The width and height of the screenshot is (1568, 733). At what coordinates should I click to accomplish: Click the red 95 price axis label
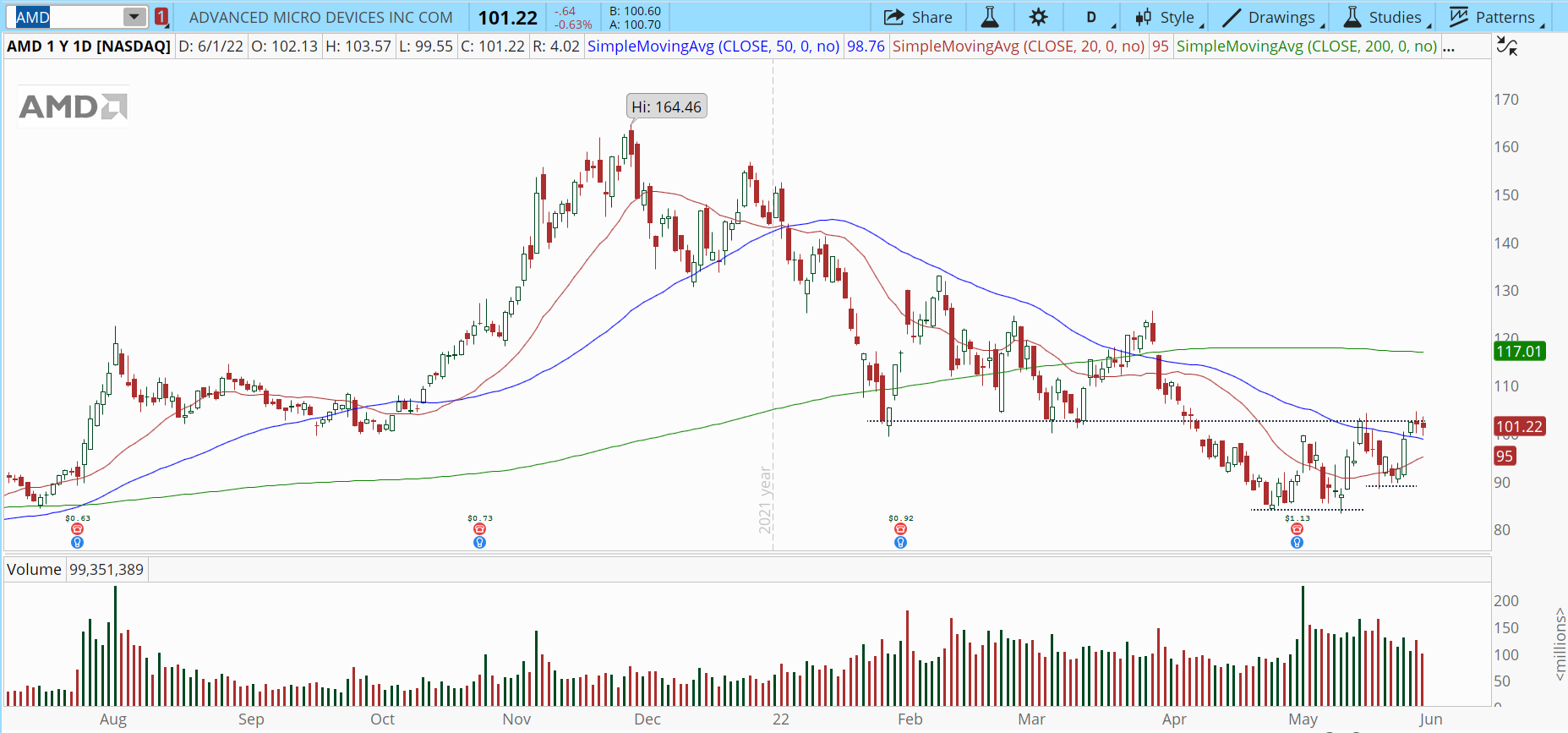click(1505, 456)
